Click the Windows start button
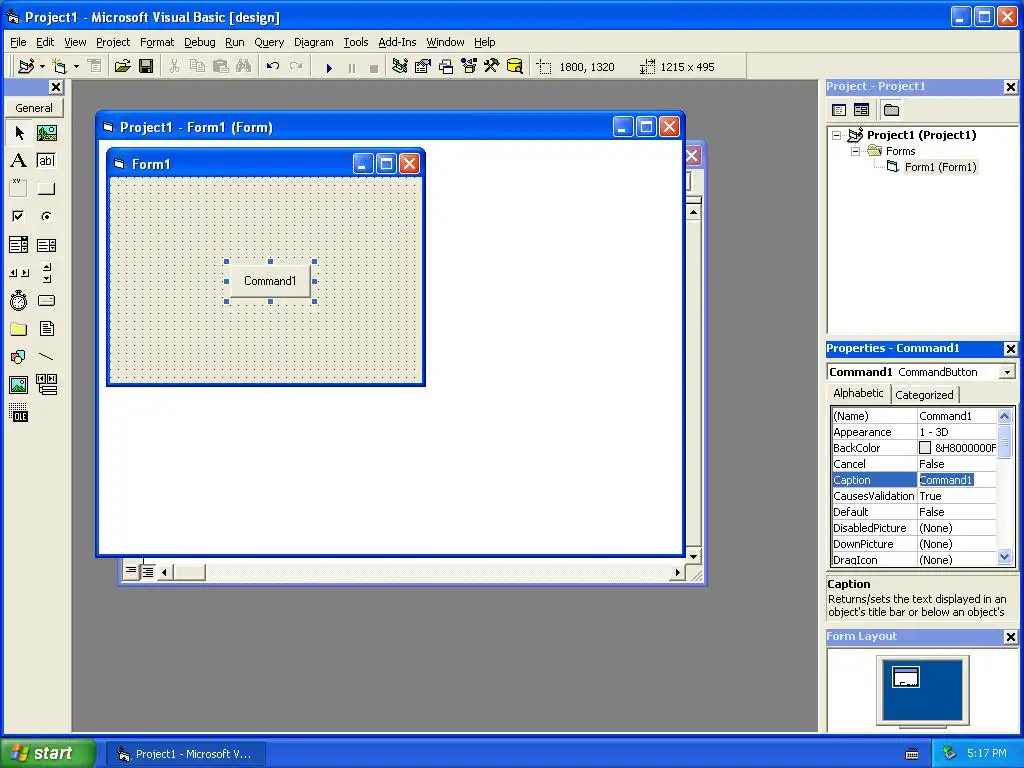 tap(47, 753)
